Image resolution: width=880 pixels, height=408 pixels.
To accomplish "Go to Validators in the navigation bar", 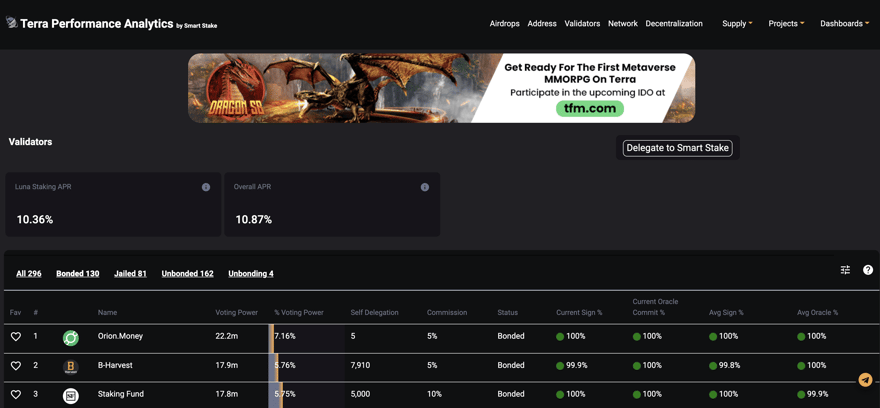I will [x=582, y=24].
